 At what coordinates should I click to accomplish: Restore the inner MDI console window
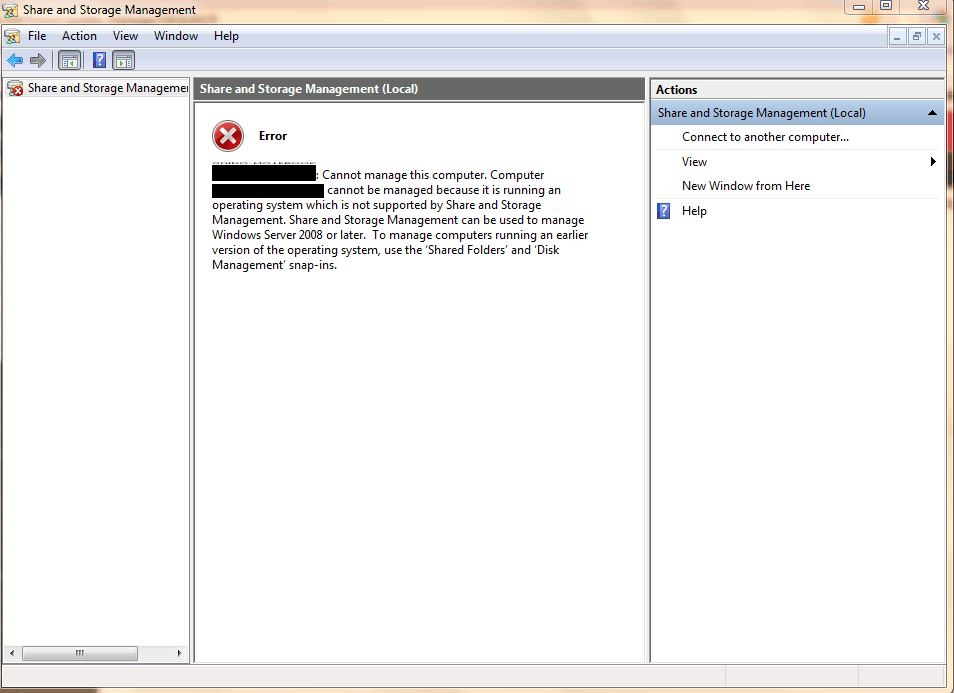(x=916, y=37)
